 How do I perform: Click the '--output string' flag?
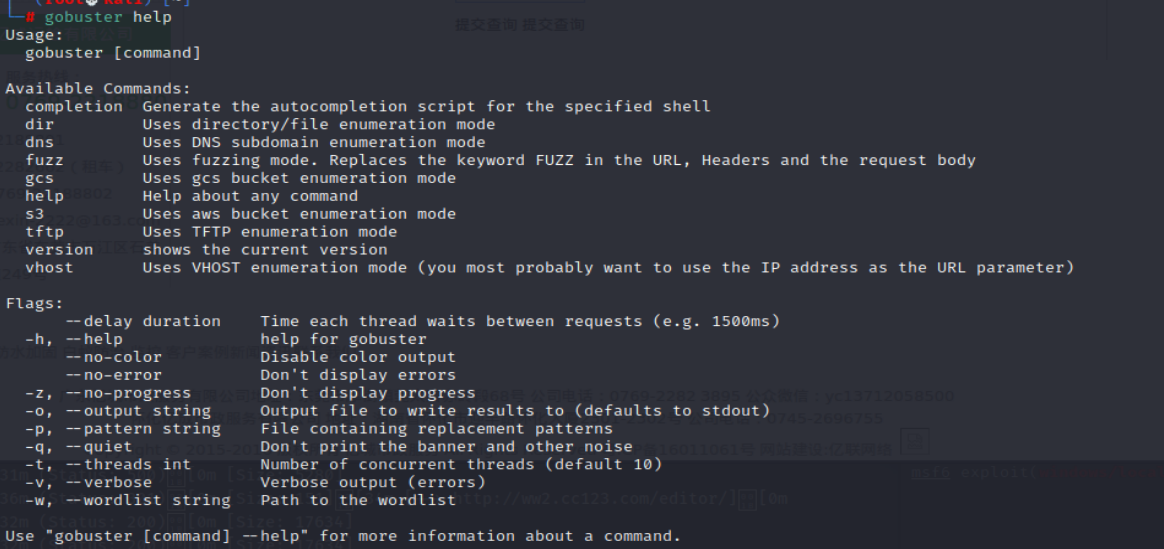click(137, 410)
